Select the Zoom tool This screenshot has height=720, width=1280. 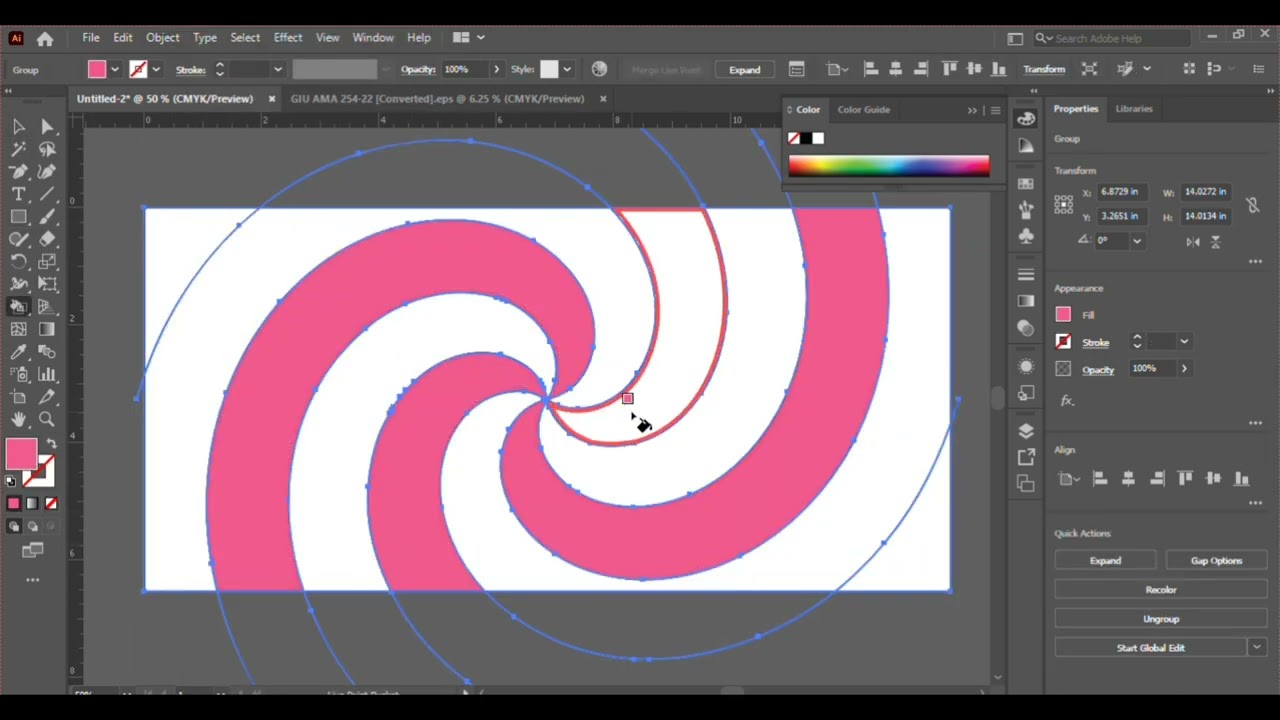(x=47, y=419)
